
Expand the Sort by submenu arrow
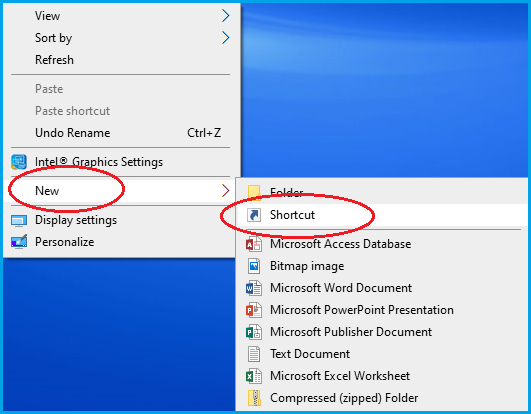[x=226, y=38]
